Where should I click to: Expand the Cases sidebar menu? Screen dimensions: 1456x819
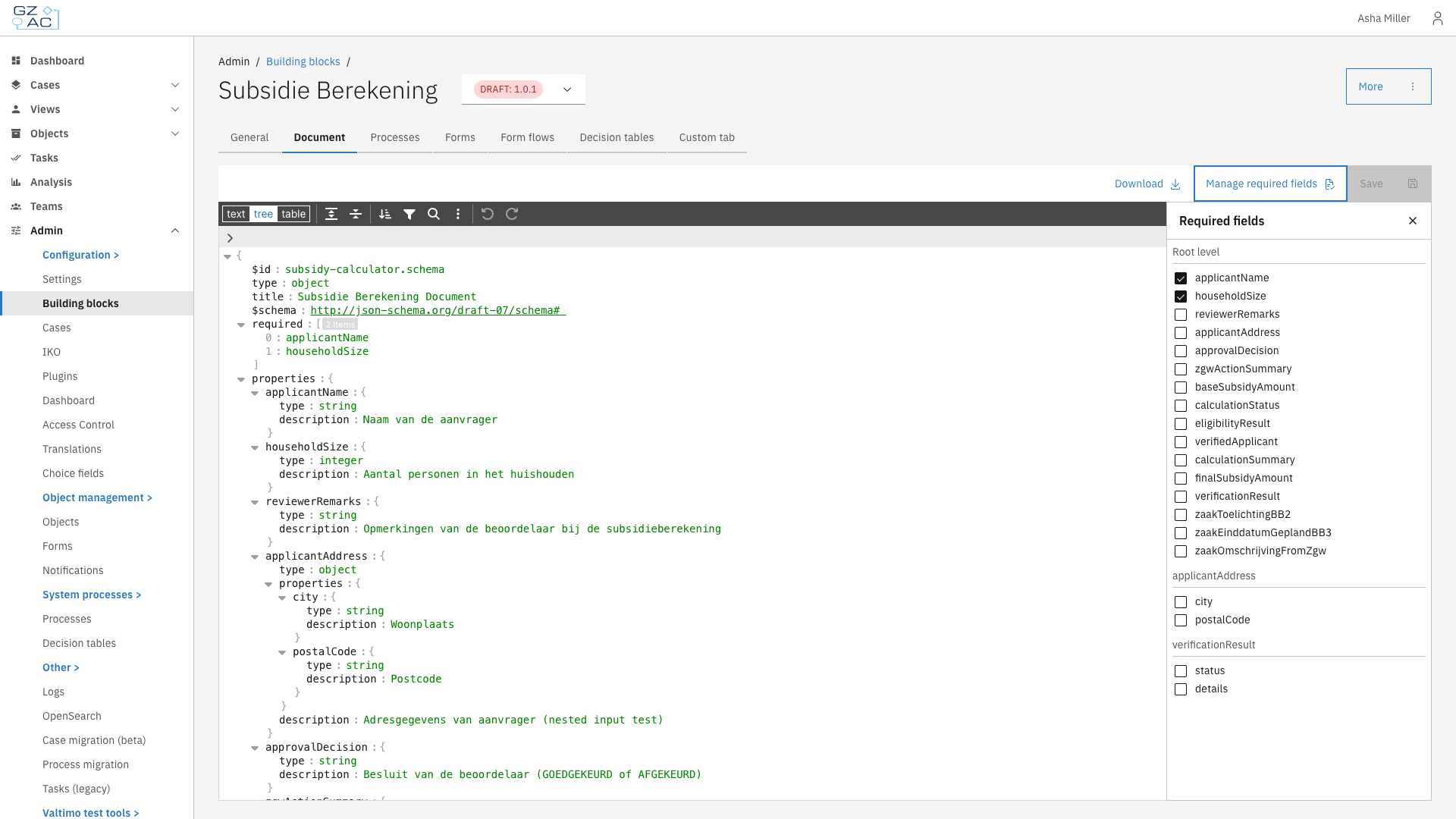(175, 85)
